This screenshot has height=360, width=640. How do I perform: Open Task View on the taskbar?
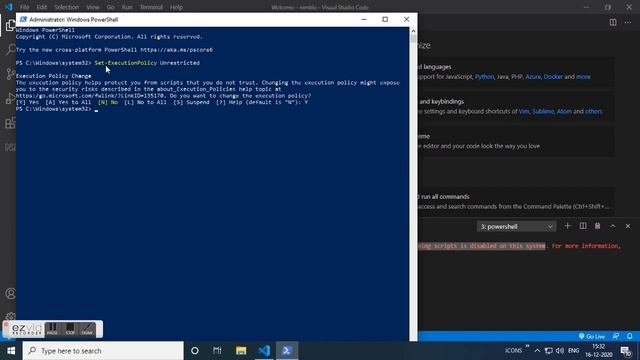click(217, 351)
